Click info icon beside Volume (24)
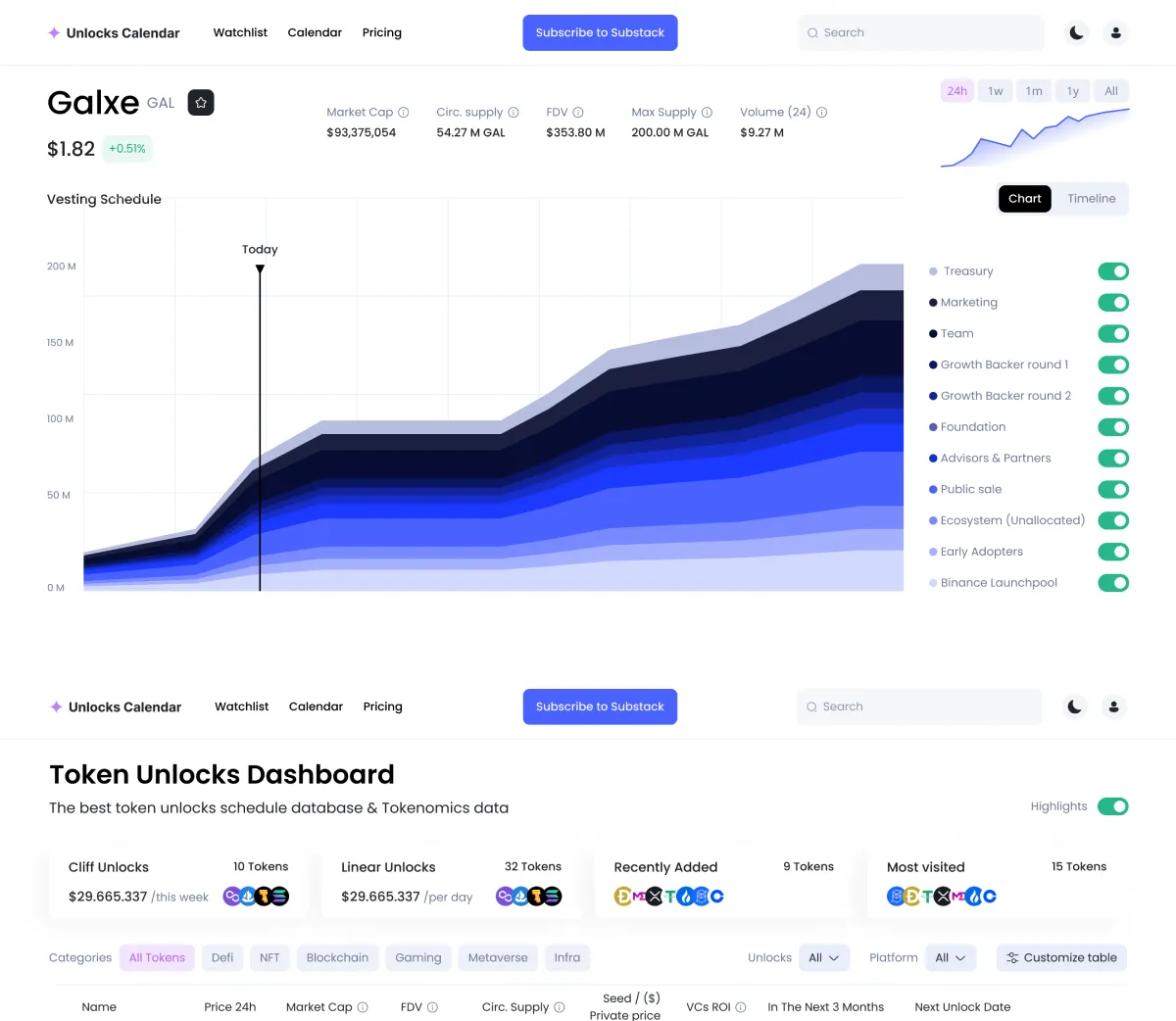 pyautogui.click(x=822, y=112)
